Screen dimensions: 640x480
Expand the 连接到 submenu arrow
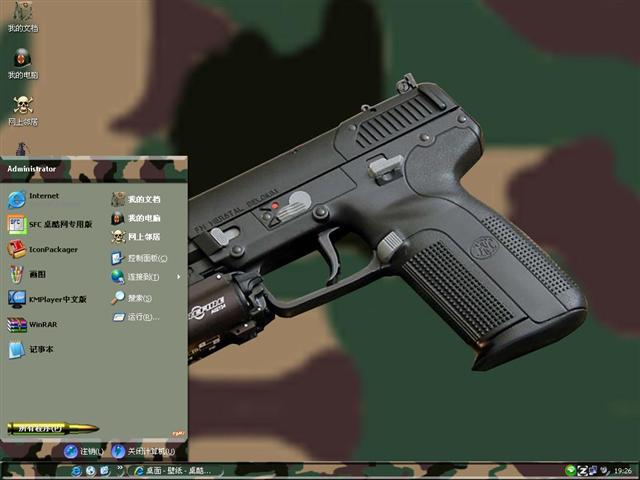point(178,277)
